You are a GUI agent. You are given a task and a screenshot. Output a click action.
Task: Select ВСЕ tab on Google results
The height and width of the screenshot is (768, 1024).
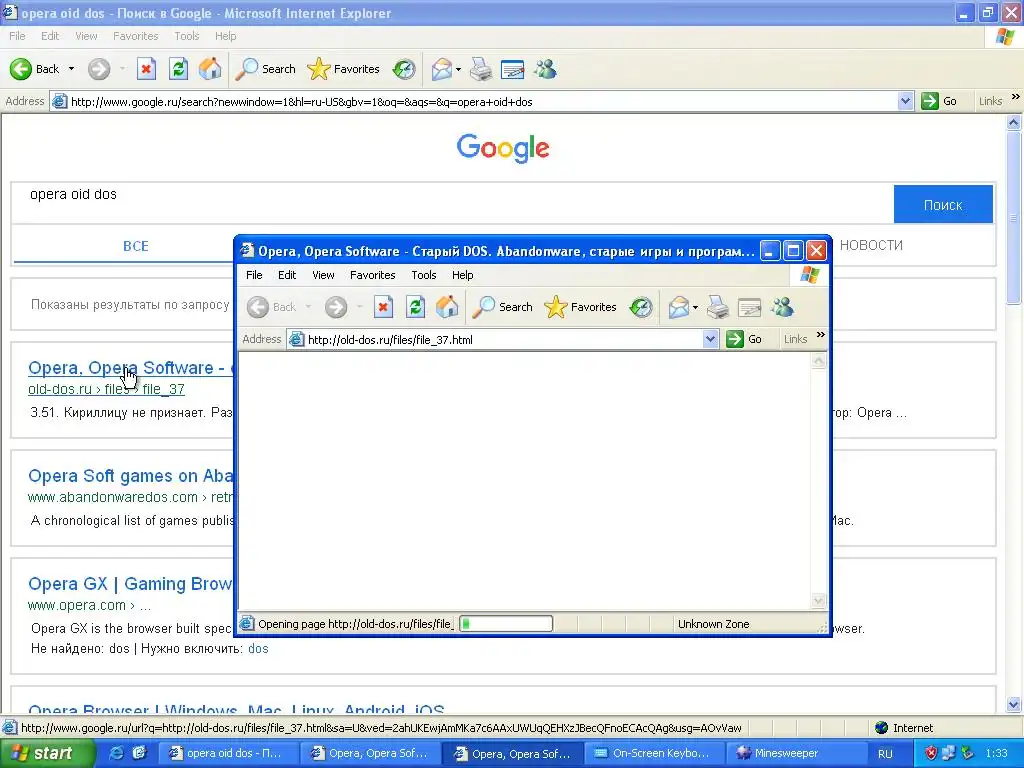click(x=136, y=246)
